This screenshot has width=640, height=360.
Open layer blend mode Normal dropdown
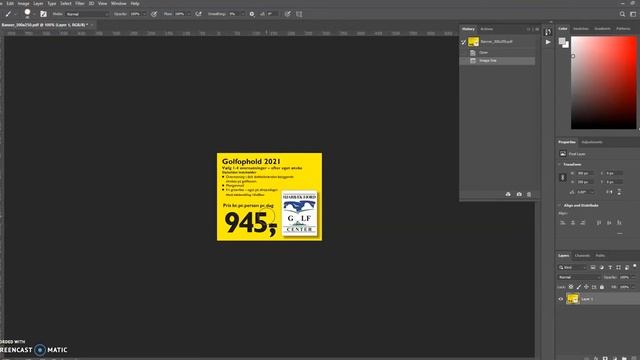[579, 277]
